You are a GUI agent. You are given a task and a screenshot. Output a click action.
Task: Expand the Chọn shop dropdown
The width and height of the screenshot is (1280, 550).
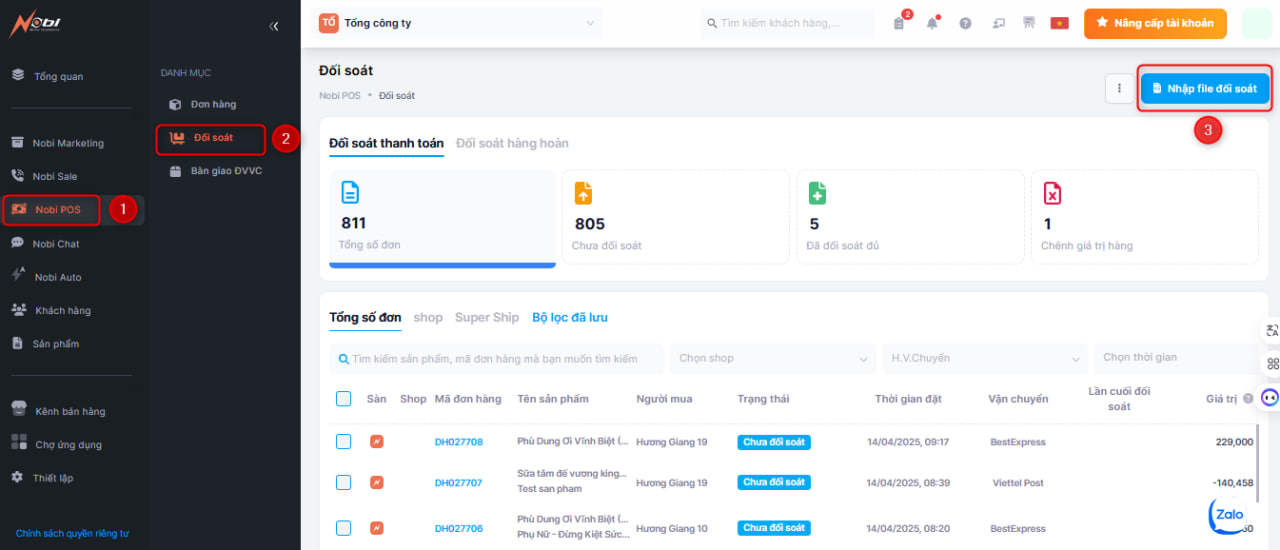click(x=773, y=358)
